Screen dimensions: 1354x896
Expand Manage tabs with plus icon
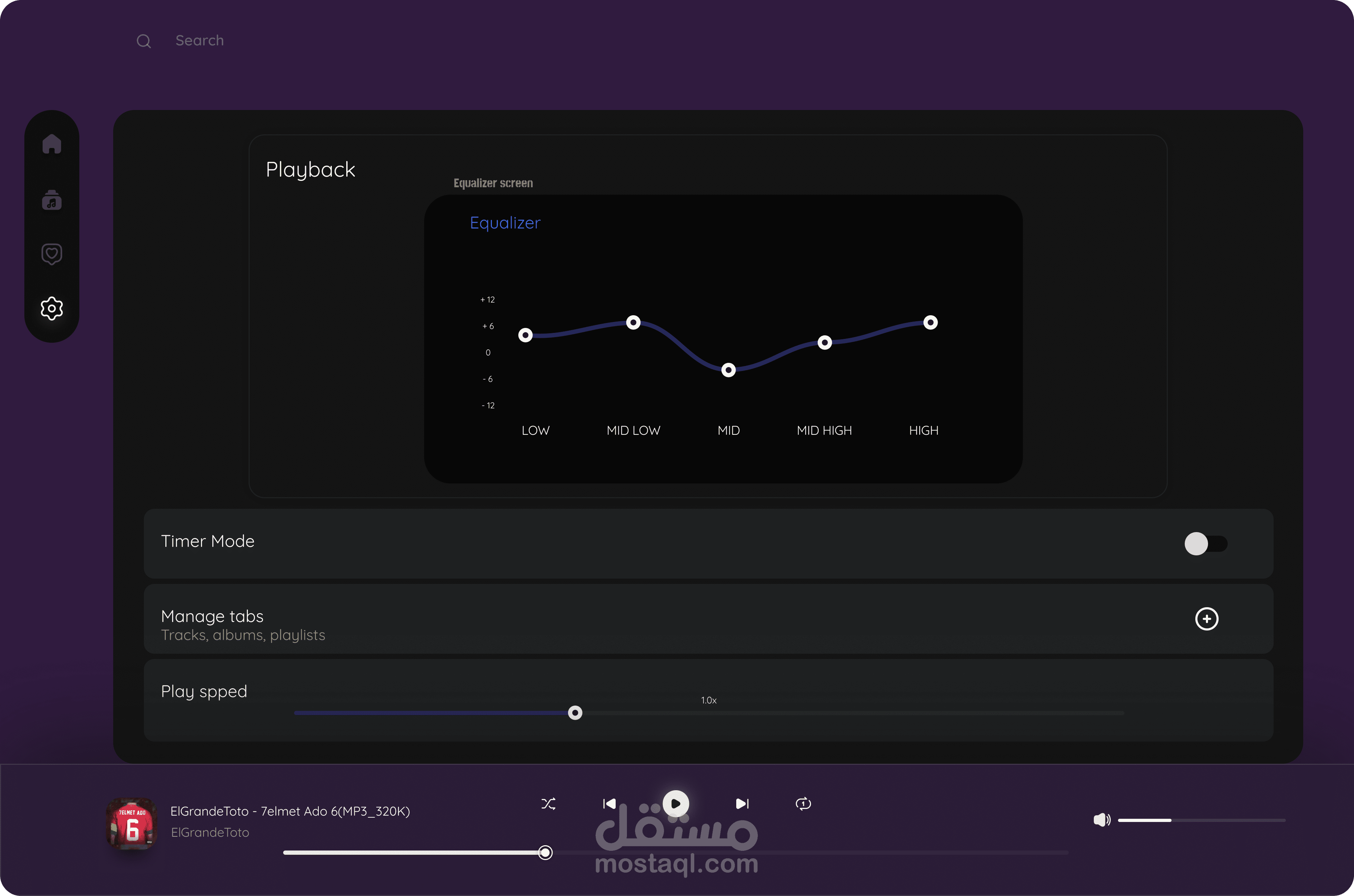point(1207,619)
